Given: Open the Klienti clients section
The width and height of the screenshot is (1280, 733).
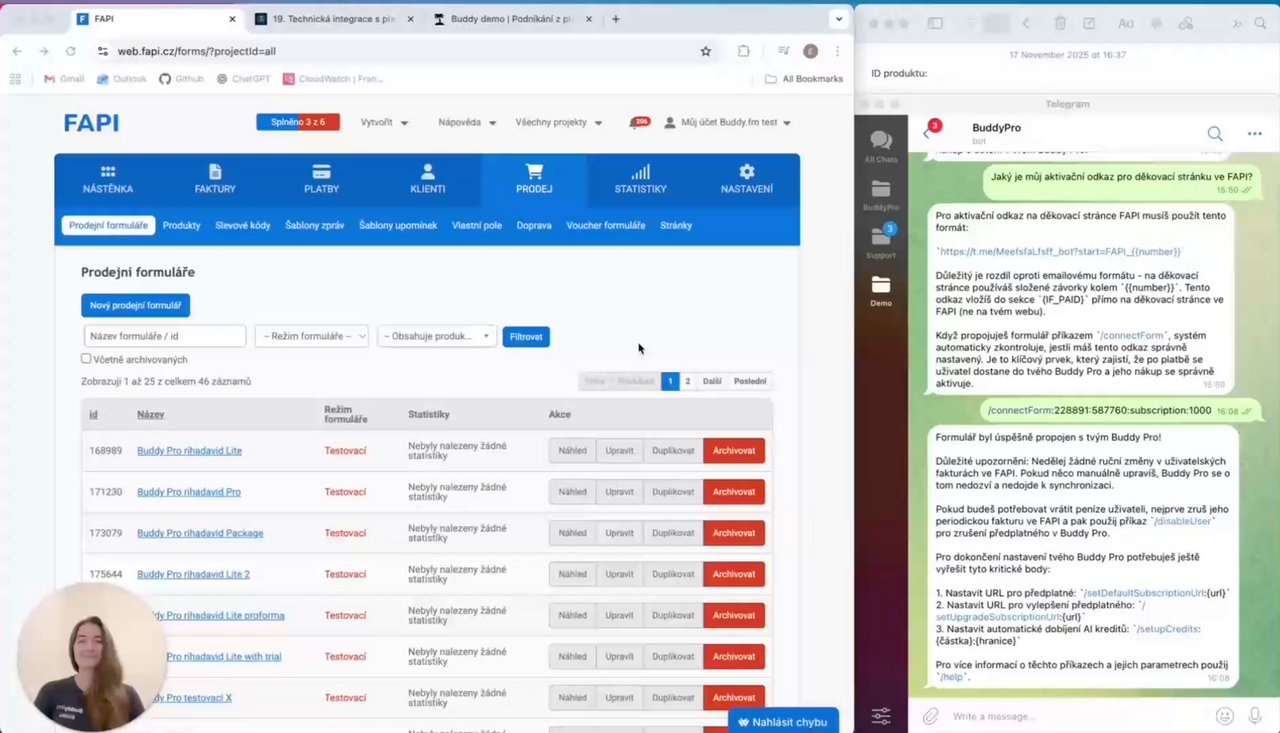Looking at the screenshot, I should click(427, 179).
